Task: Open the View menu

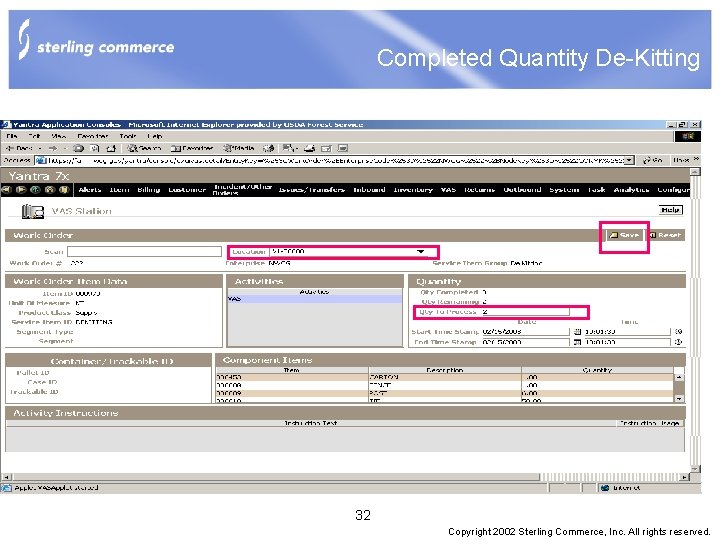Action: pos(58,136)
